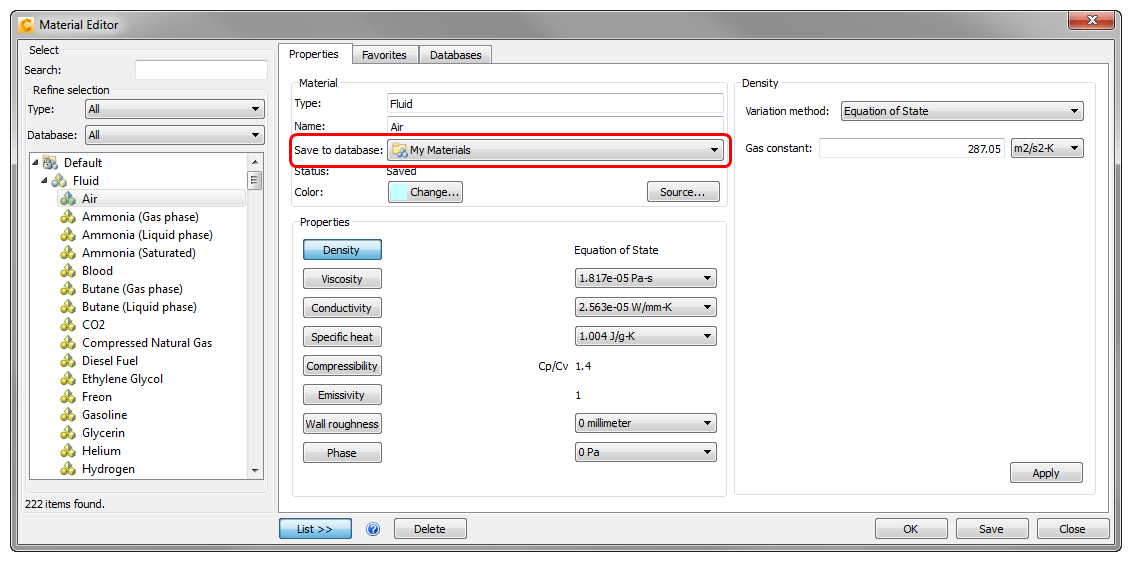This screenshot has width=1132, height=562.
Task: Click the Ethylene Glycol material icon
Action: [x=68, y=379]
